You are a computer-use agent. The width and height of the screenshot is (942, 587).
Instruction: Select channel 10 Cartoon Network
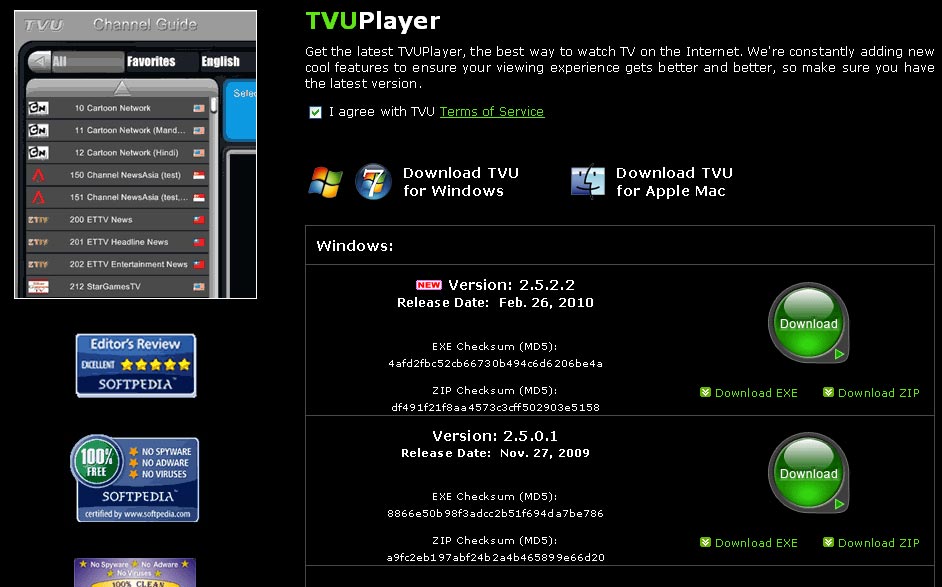(x=117, y=108)
